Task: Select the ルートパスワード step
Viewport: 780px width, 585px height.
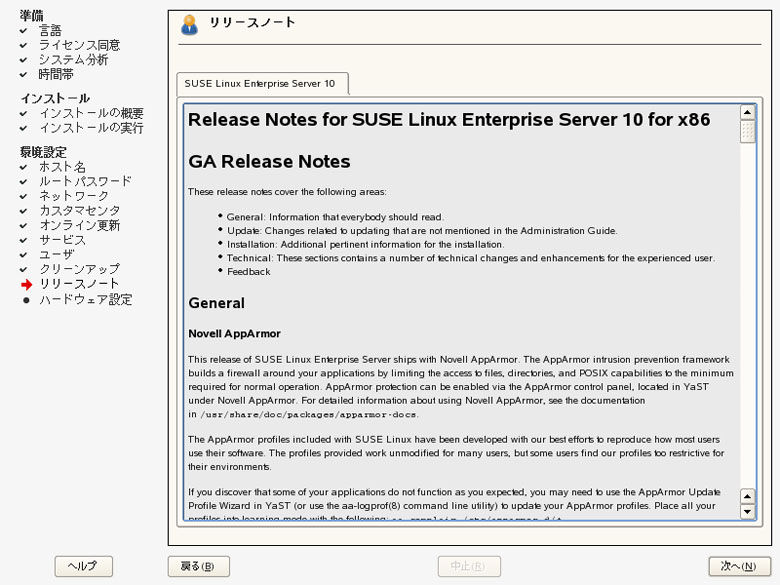Action: 86,182
